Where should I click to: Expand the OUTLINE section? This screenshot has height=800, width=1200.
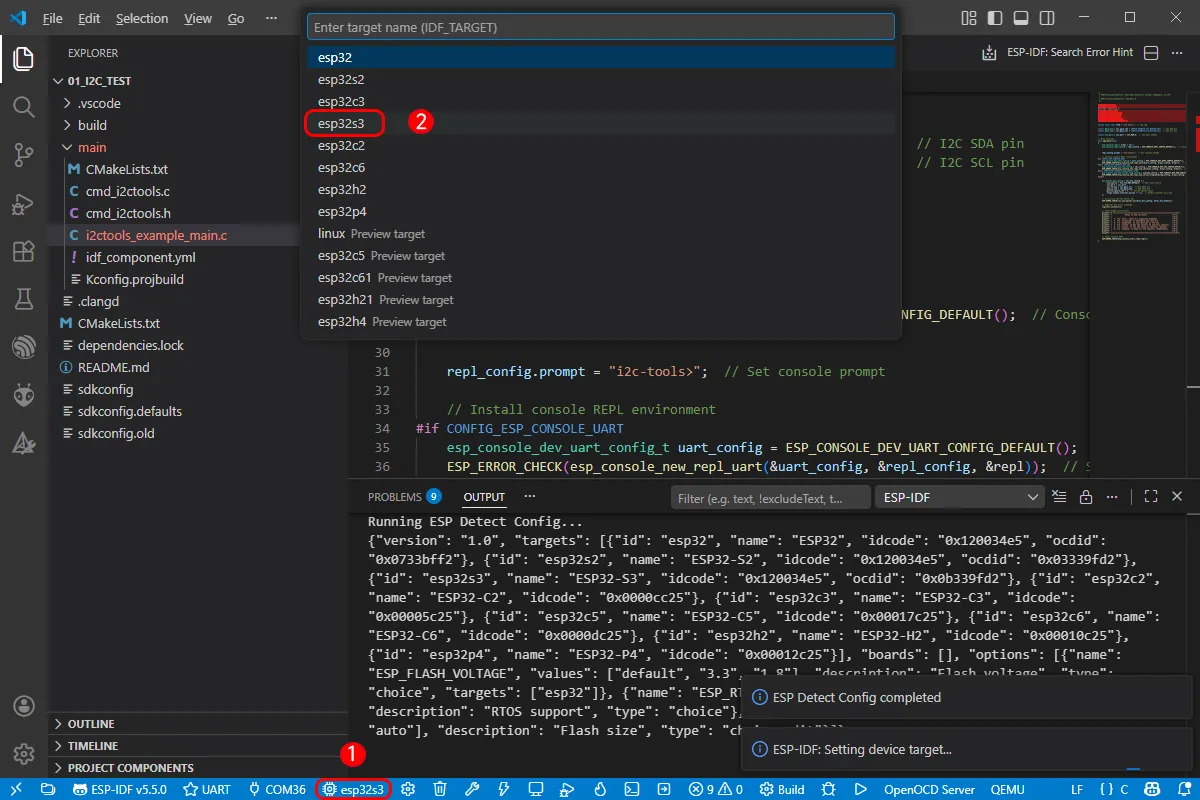coord(91,724)
